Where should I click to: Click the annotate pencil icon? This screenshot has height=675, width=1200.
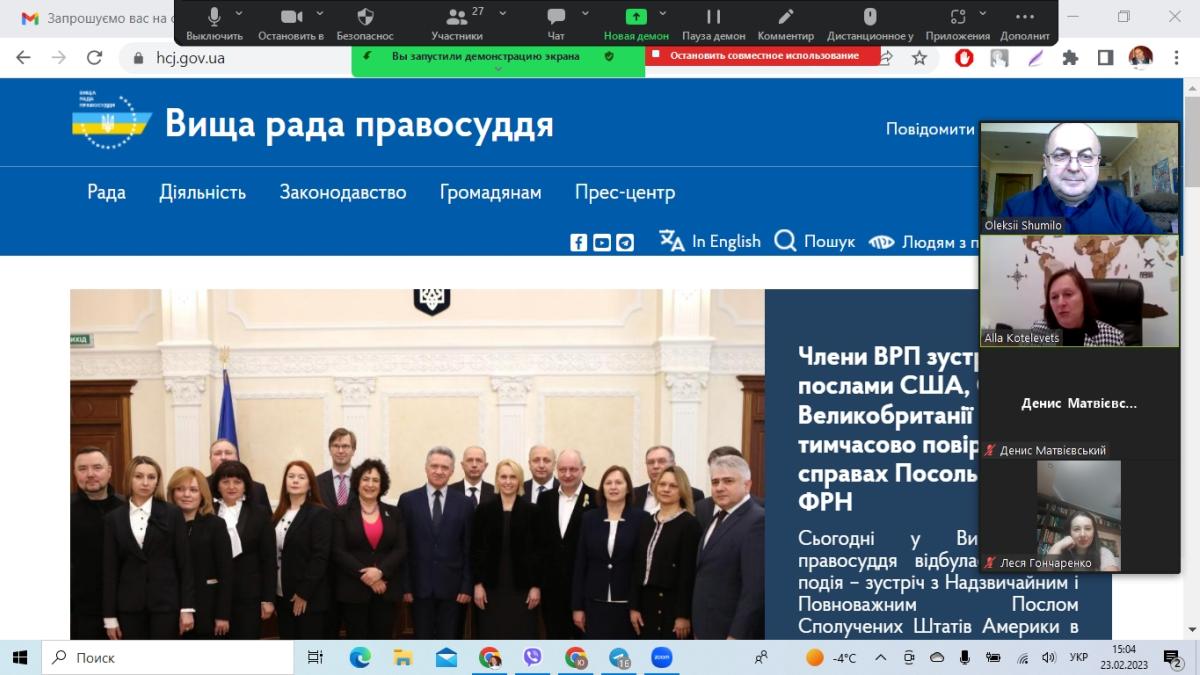pyautogui.click(x=786, y=17)
